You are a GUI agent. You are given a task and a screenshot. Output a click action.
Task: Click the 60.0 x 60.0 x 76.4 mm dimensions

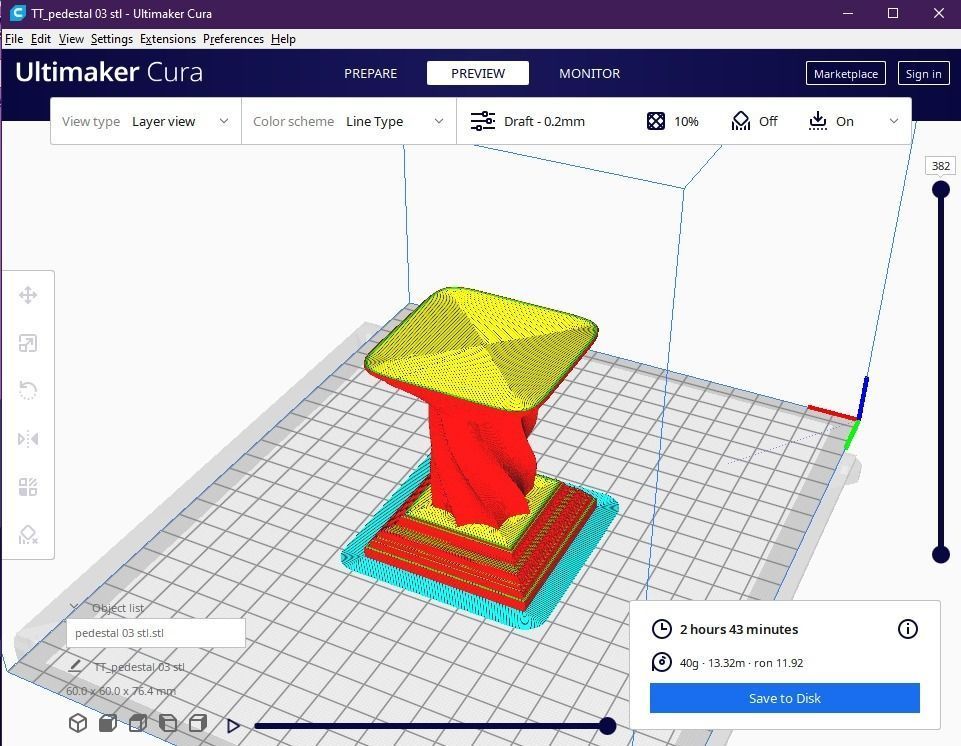point(121,691)
